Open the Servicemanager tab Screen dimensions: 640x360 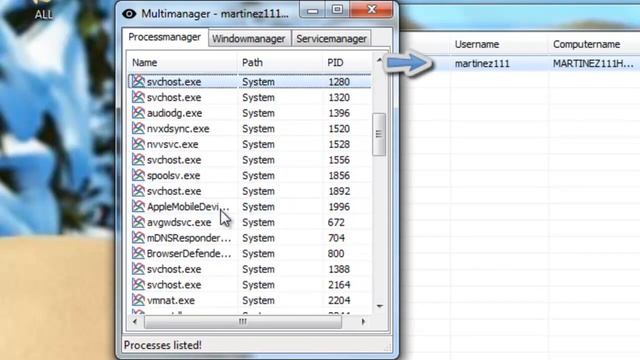point(331,39)
